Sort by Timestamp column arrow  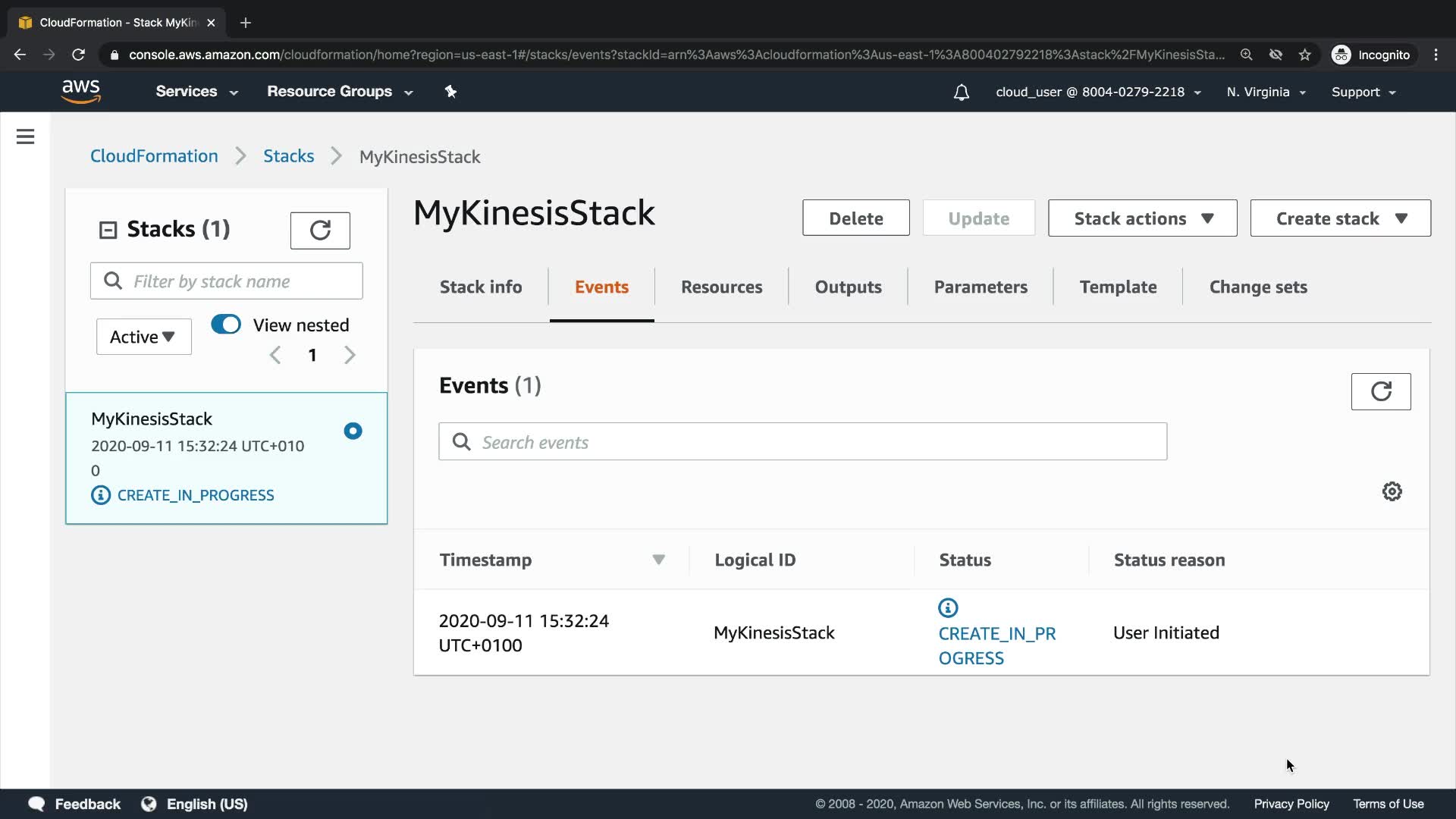tap(658, 560)
